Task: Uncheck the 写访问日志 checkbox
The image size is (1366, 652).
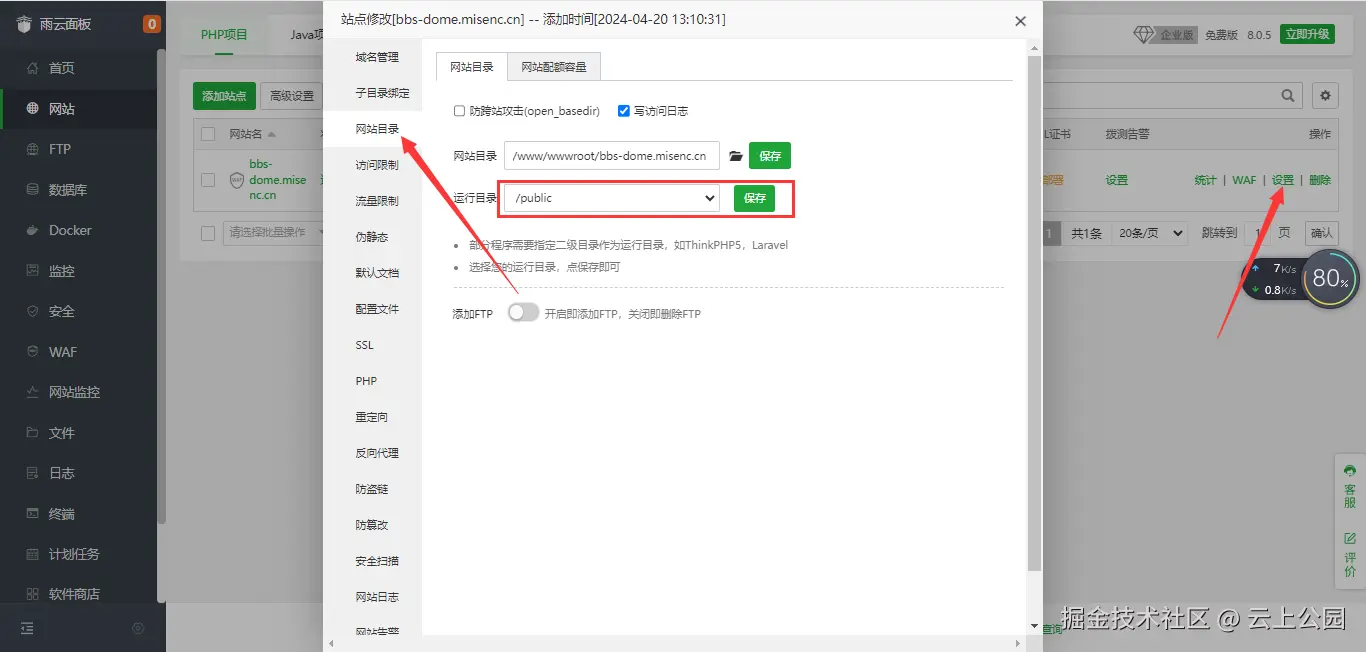Action: pyautogui.click(x=624, y=111)
